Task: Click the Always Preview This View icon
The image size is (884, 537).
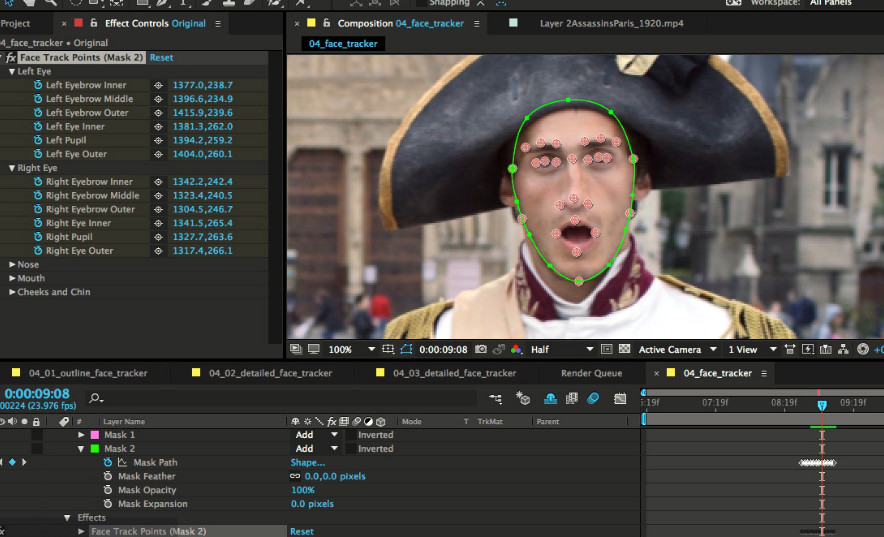Action: coord(295,349)
